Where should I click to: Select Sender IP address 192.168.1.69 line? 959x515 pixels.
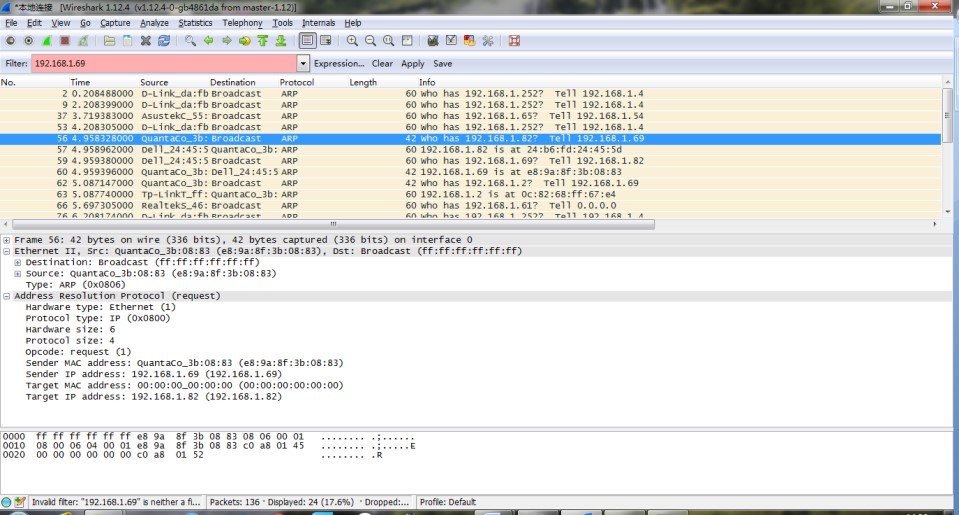pos(154,374)
